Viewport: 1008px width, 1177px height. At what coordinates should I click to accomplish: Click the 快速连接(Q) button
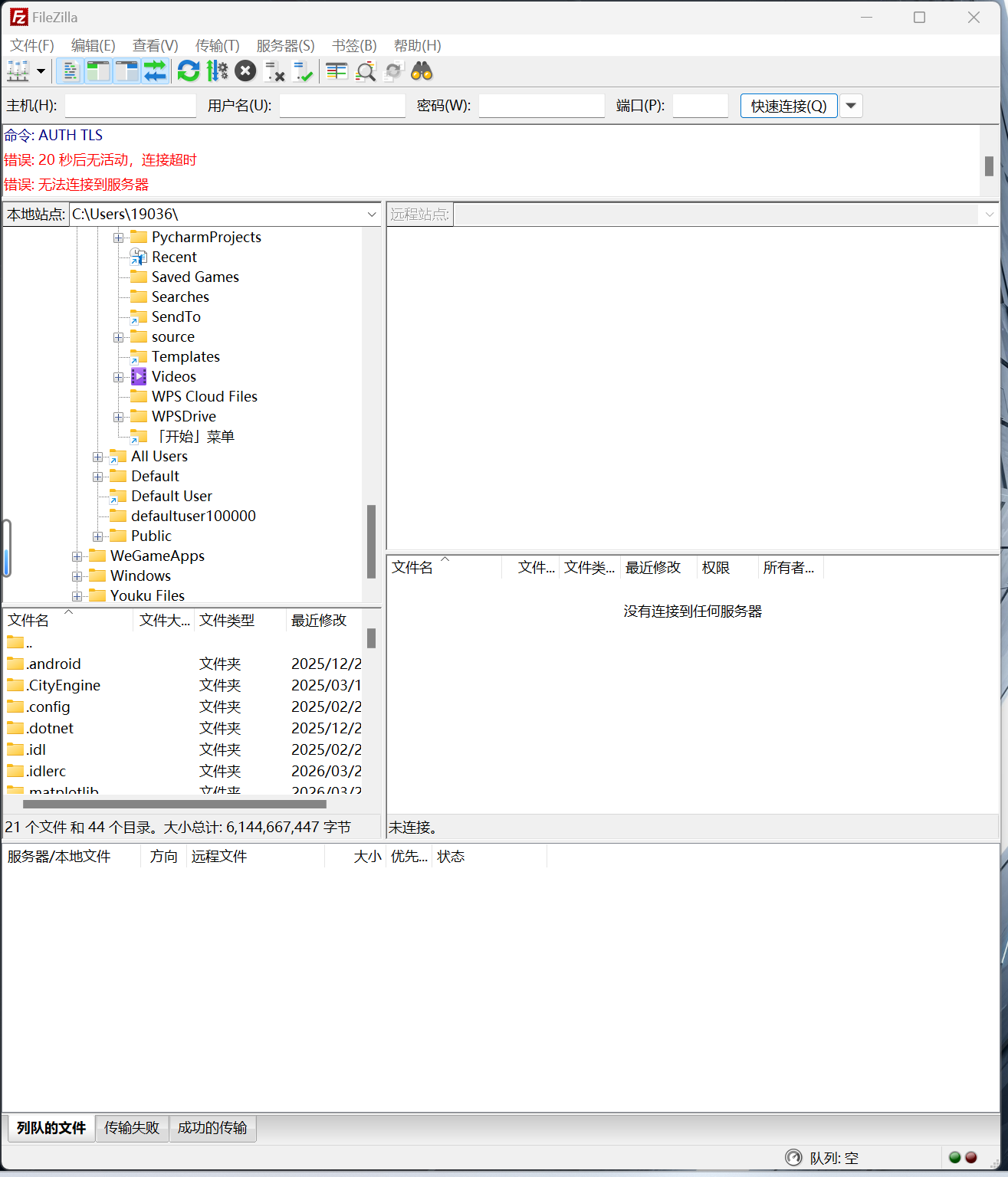[789, 106]
